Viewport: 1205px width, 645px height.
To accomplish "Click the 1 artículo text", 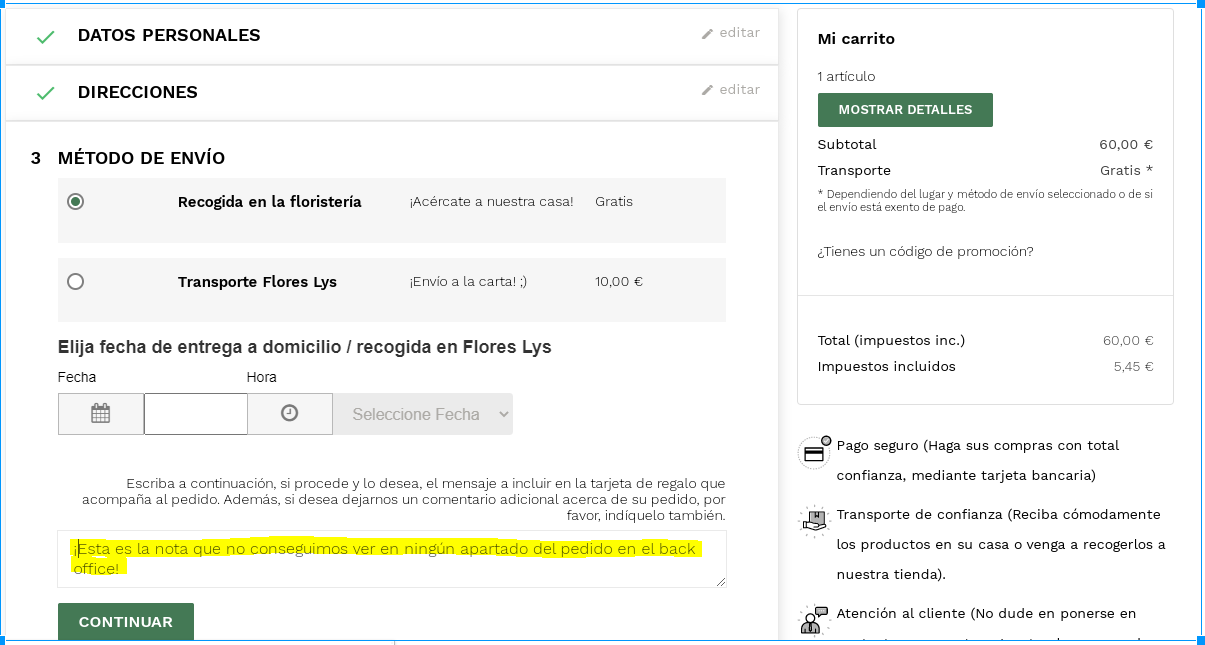I will (846, 76).
